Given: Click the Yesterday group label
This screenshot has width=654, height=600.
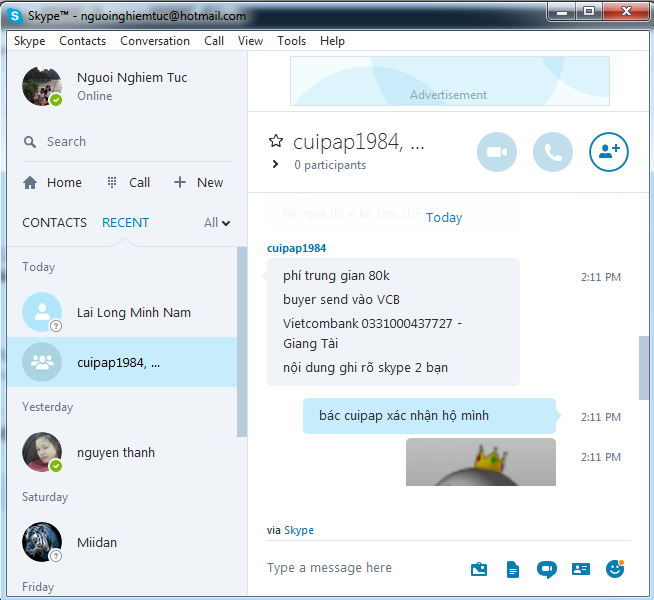Looking at the screenshot, I should tap(48, 407).
